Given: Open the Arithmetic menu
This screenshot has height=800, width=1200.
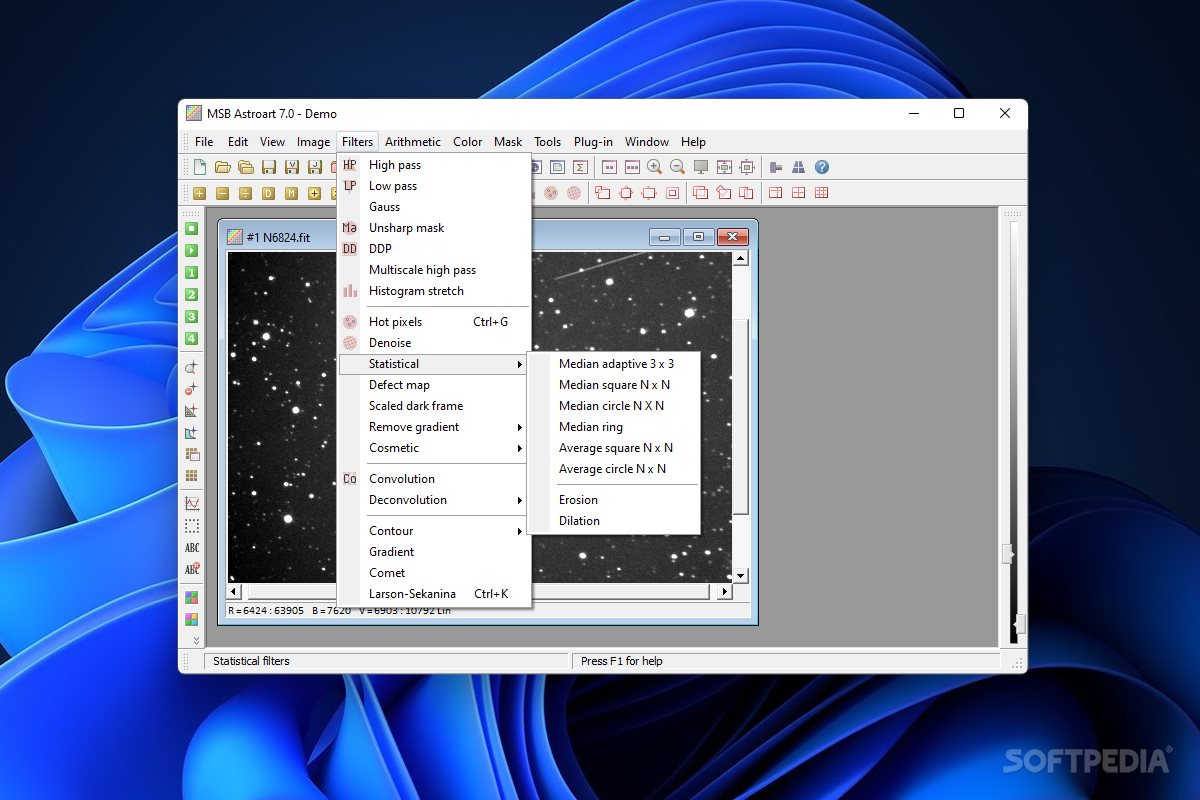Looking at the screenshot, I should click(413, 142).
